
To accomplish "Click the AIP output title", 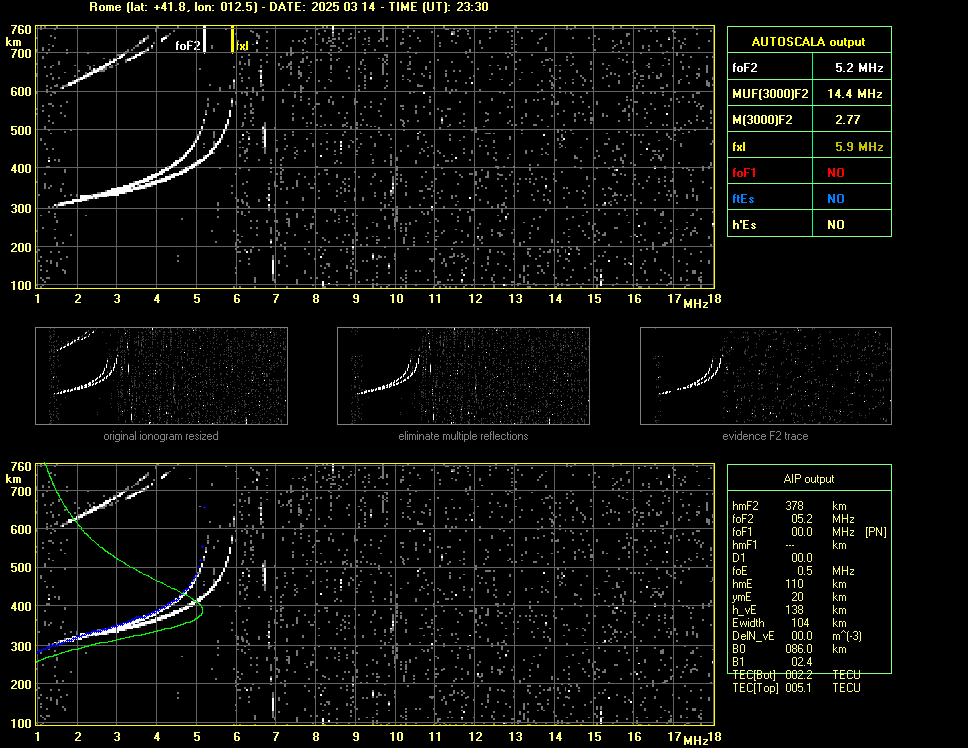I will 809,479.
